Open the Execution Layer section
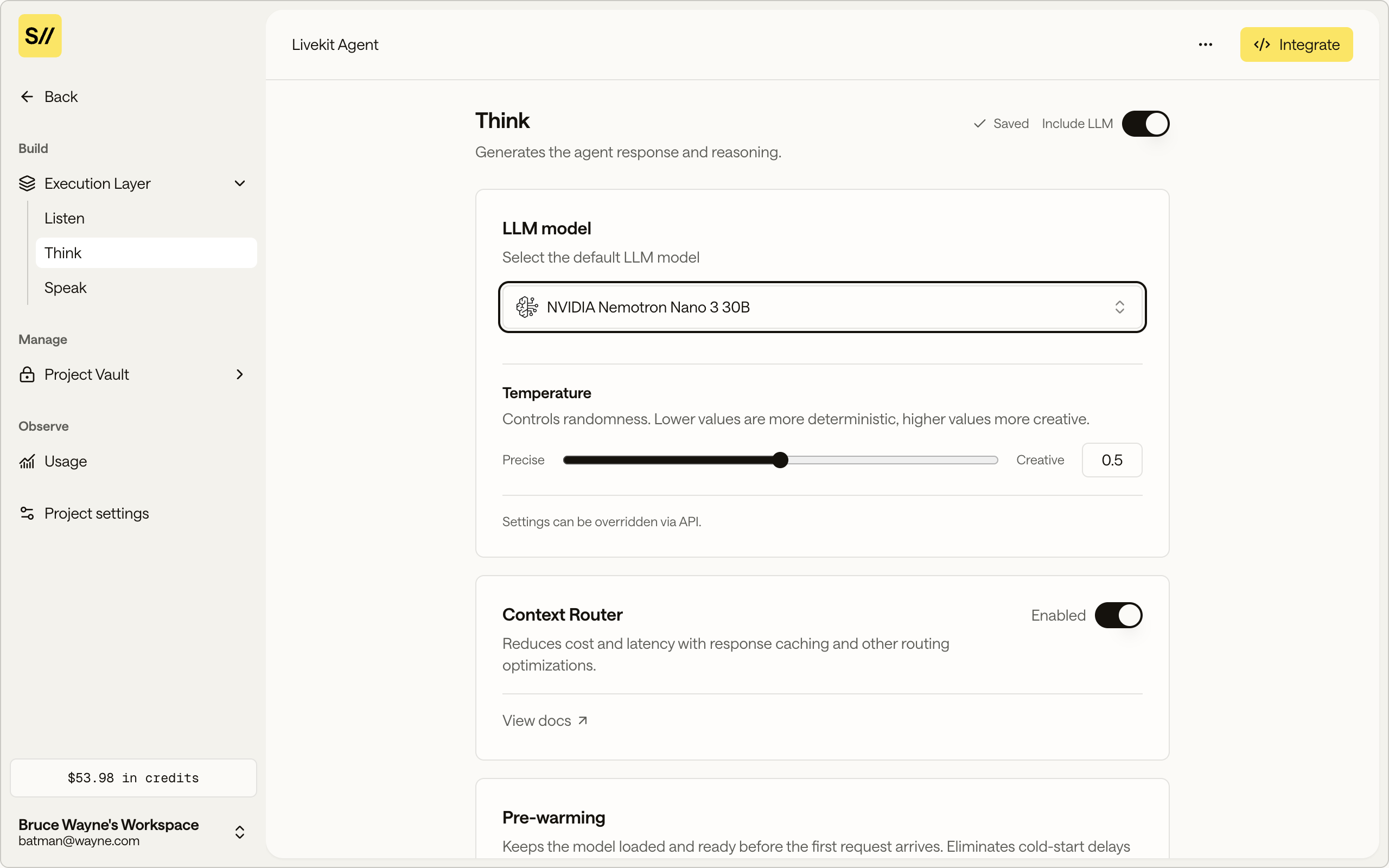1389x868 pixels. 133,183
